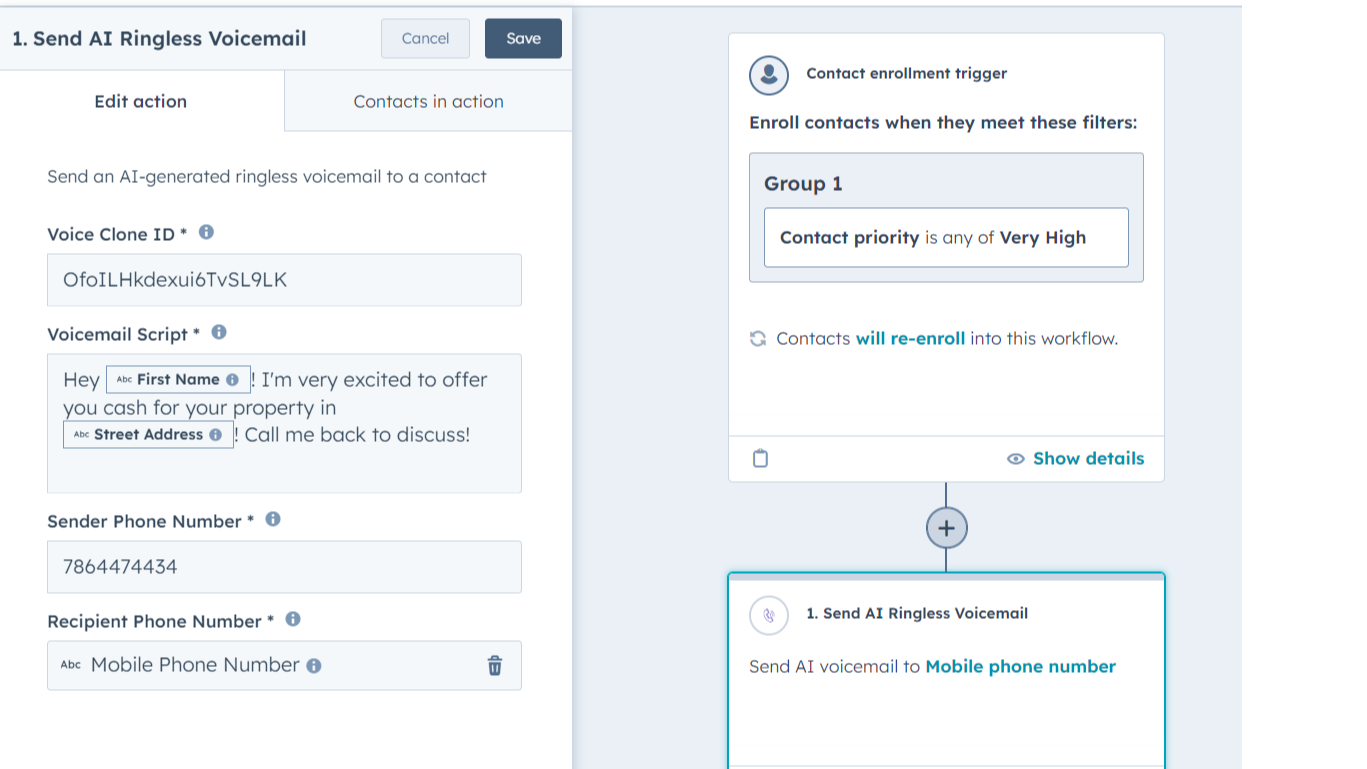Image resolution: width=1367 pixels, height=769 pixels.
Task: Open the will re-enroll link
Action: point(910,339)
